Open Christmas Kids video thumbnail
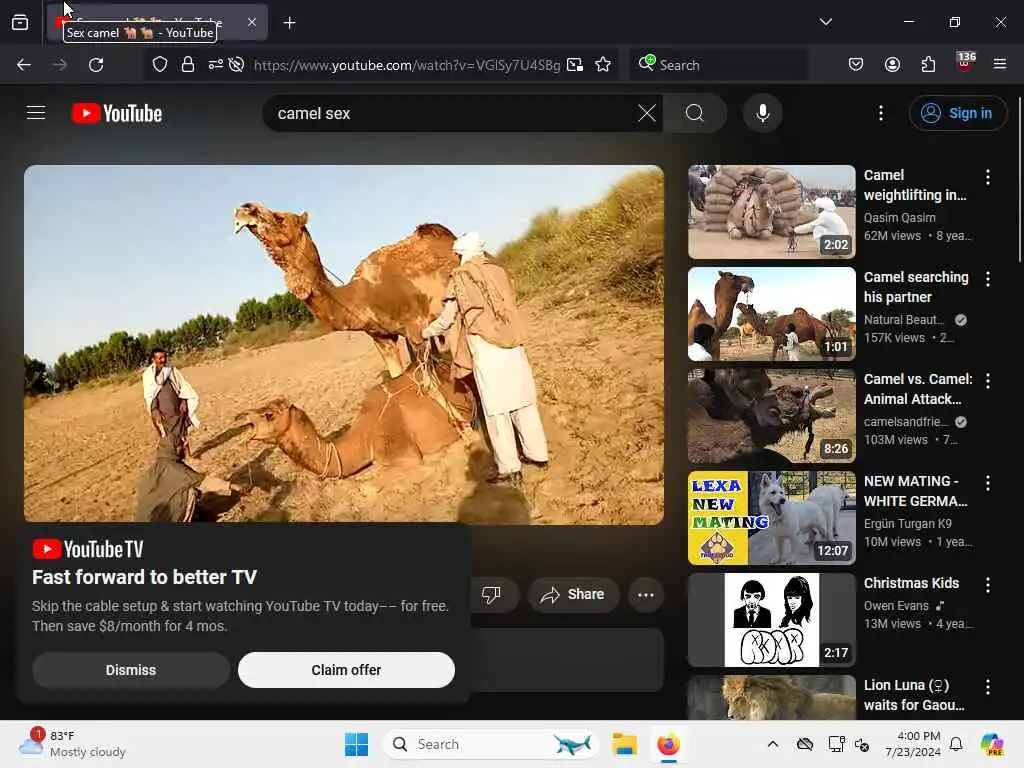 click(771, 620)
